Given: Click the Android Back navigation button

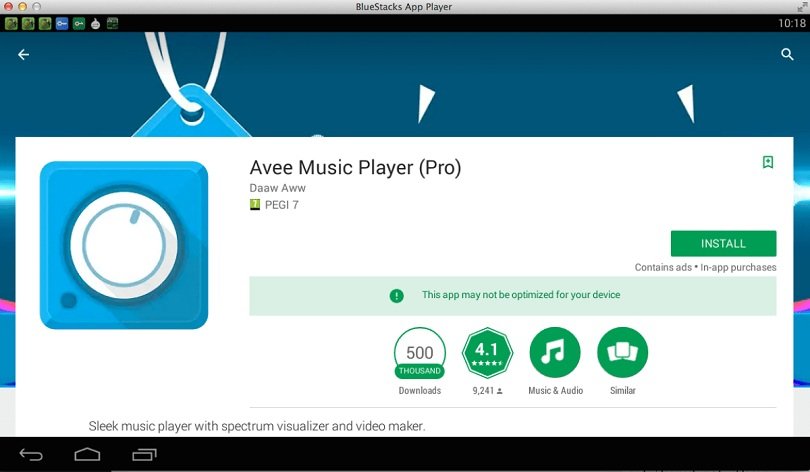Looking at the screenshot, I should [x=30, y=454].
